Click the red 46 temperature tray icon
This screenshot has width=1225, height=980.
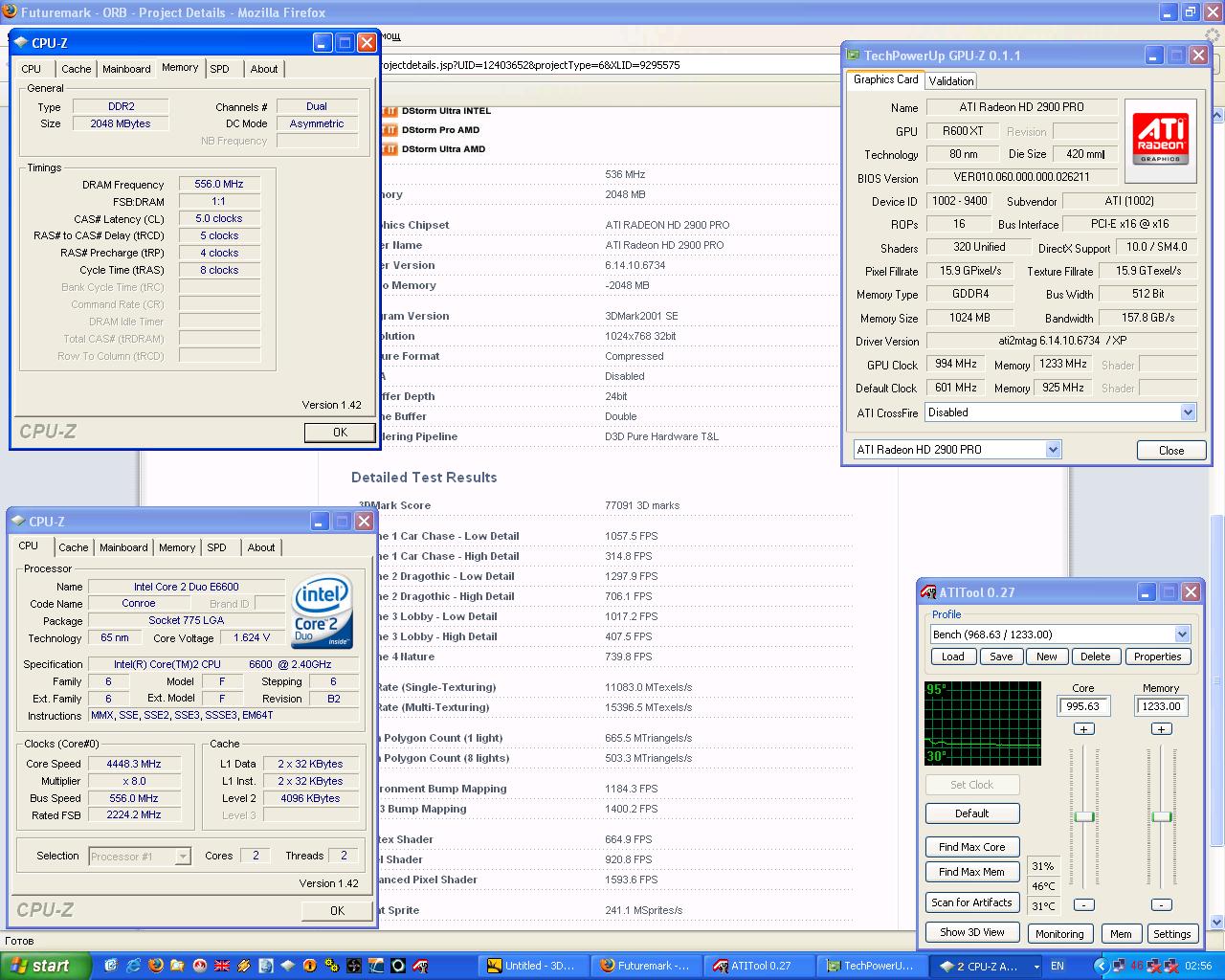pyautogui.click(x=1137, y=966)
